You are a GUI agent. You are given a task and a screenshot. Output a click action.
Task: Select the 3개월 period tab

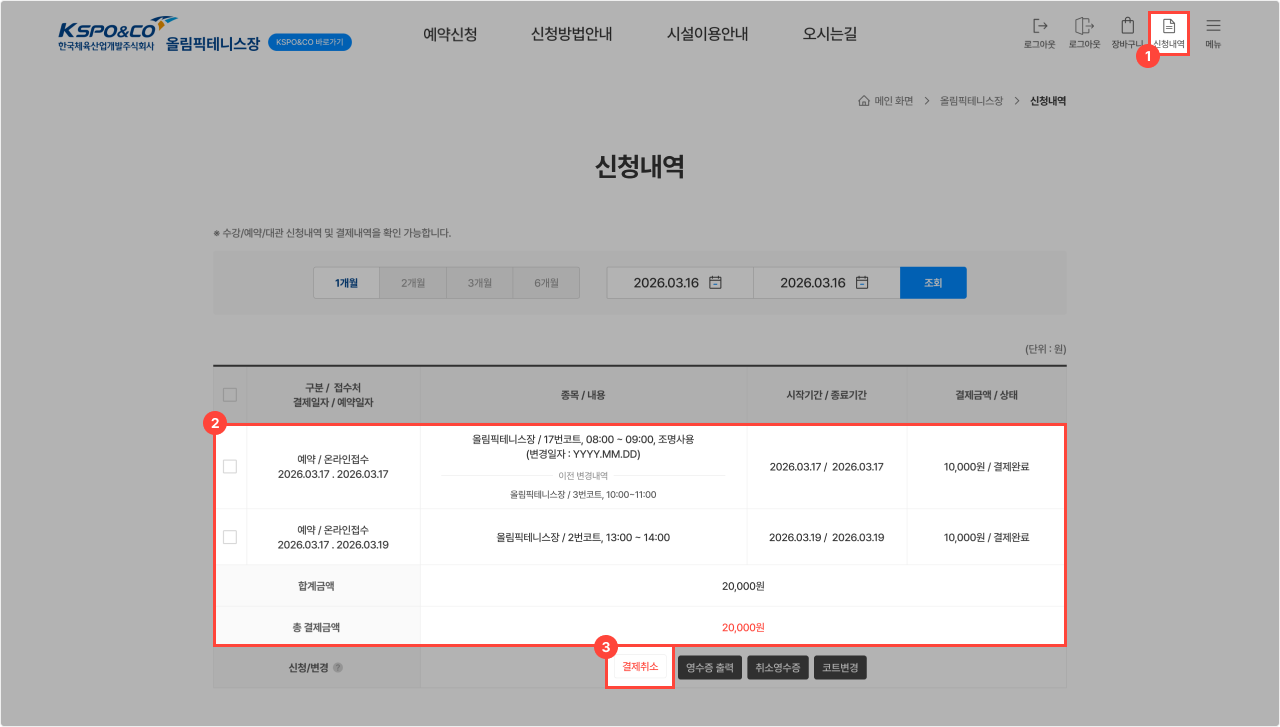tap(480, 283)
